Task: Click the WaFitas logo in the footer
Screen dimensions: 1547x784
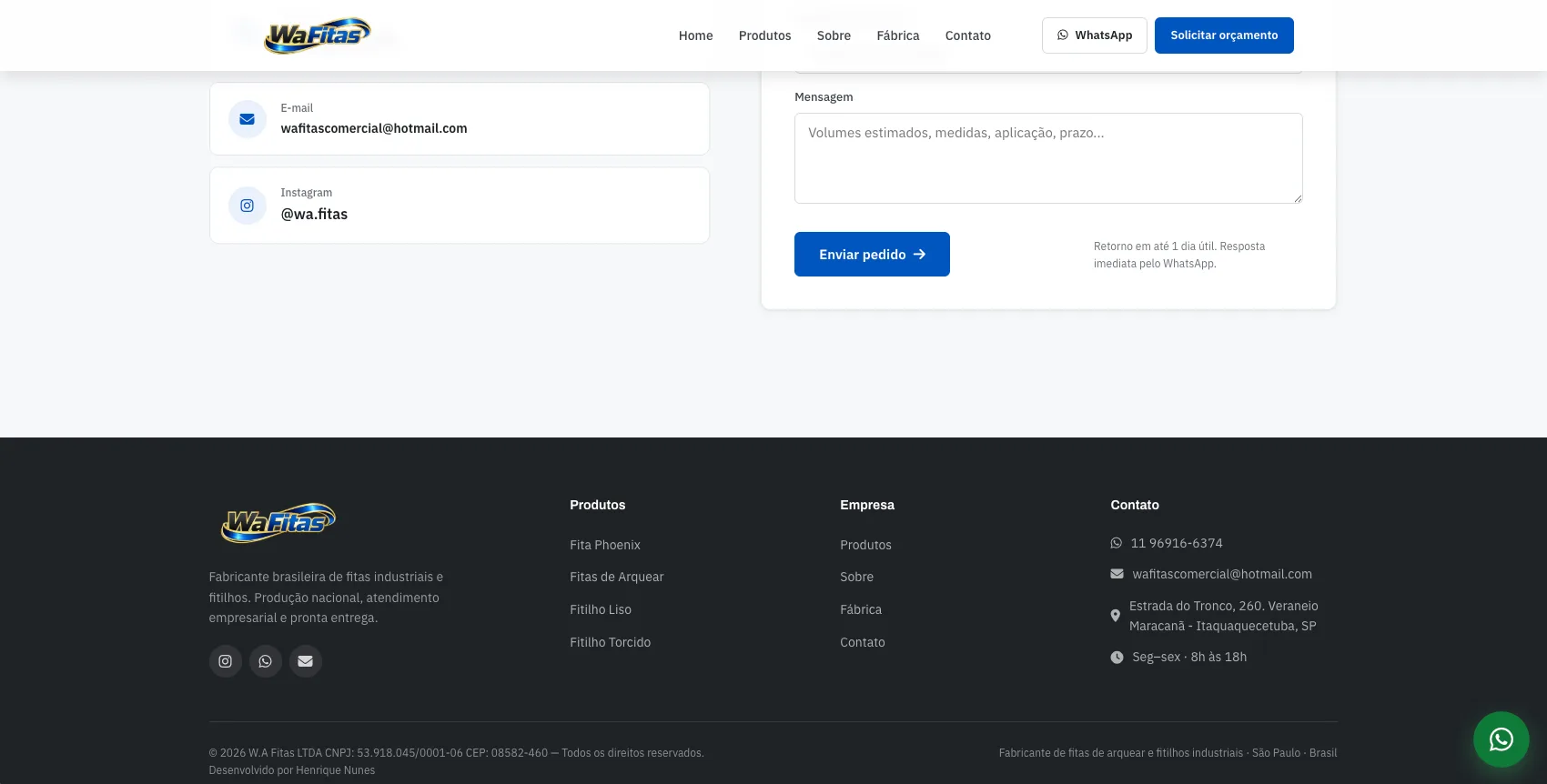Action: pos(278,523)
